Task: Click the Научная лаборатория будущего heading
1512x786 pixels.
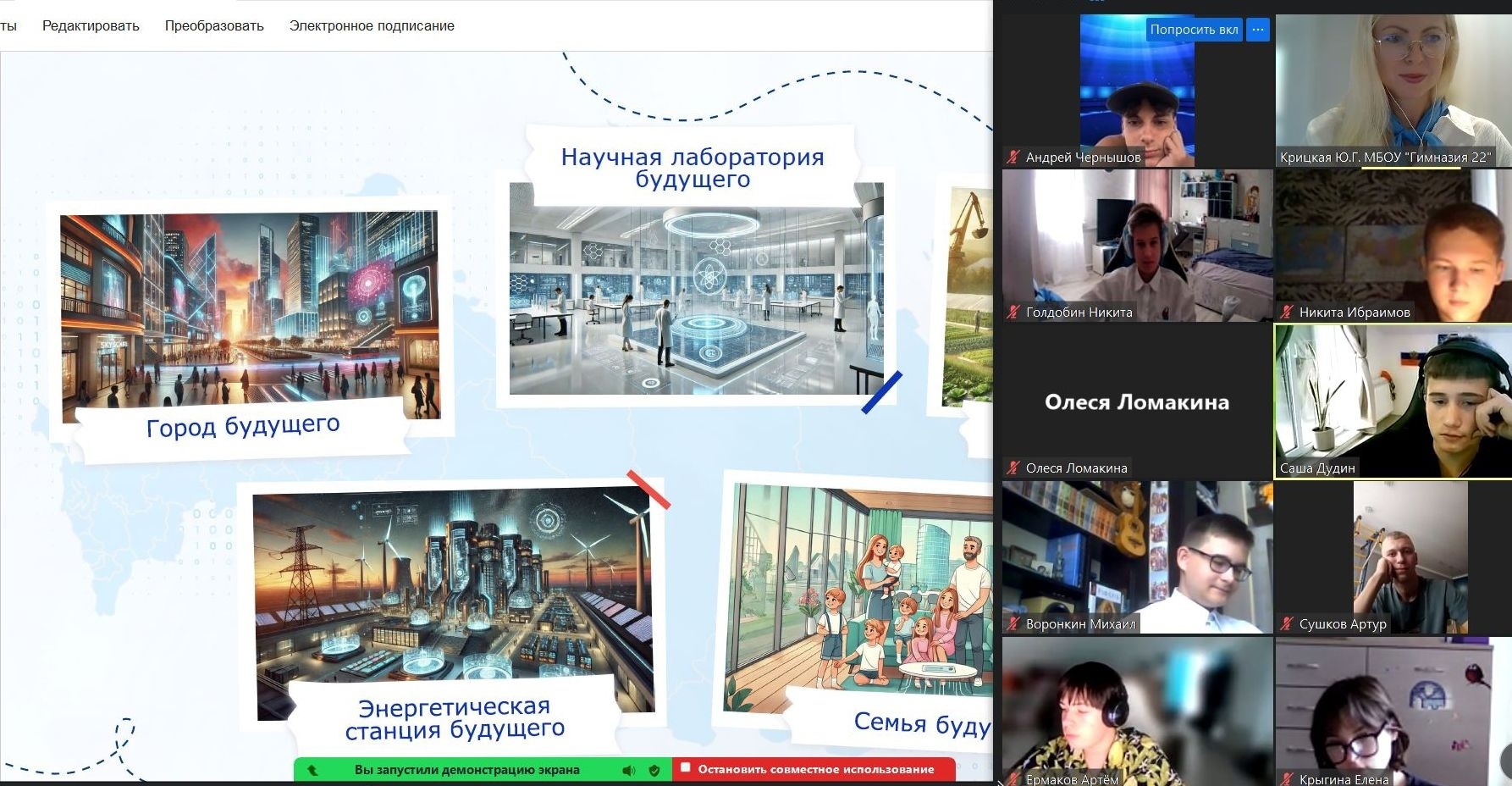Action: 693,168
